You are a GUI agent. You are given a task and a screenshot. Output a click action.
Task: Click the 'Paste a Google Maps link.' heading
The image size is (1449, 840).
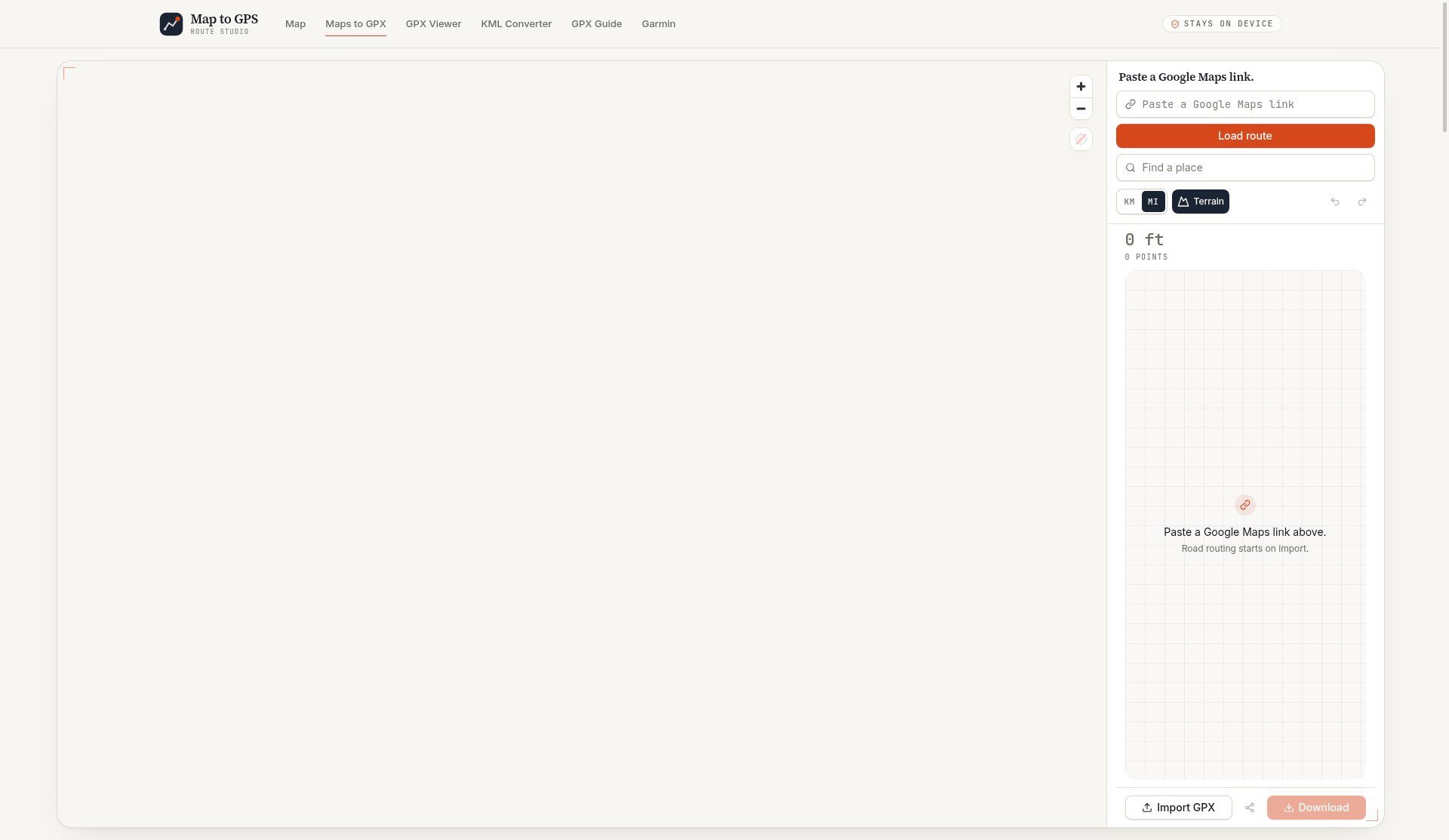point(1186,77)
